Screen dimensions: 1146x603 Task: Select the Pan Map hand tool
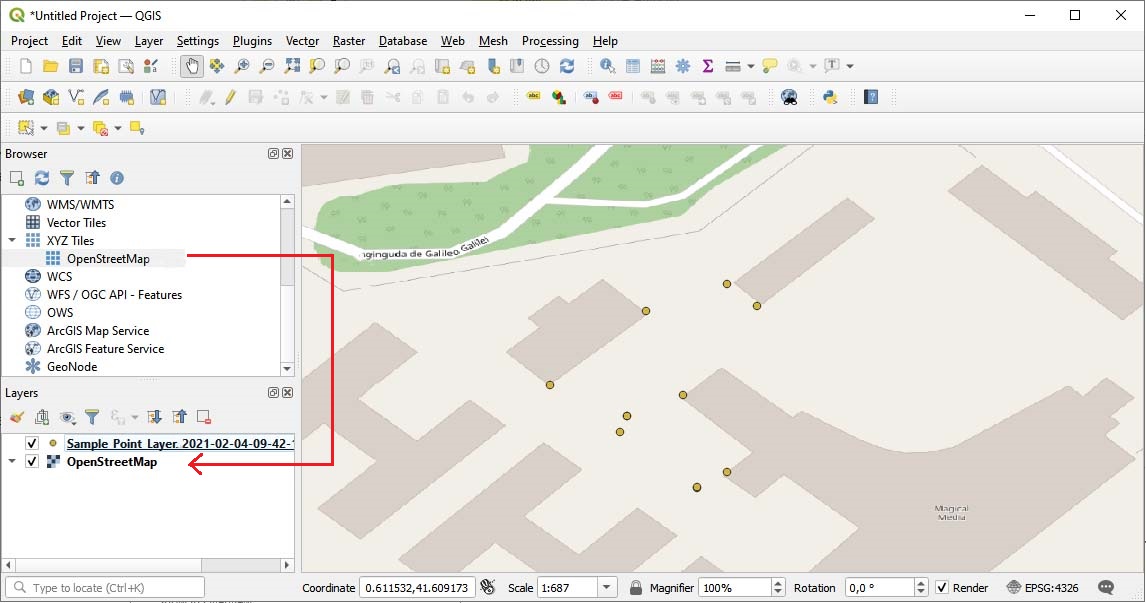click(x=191, y=66)
